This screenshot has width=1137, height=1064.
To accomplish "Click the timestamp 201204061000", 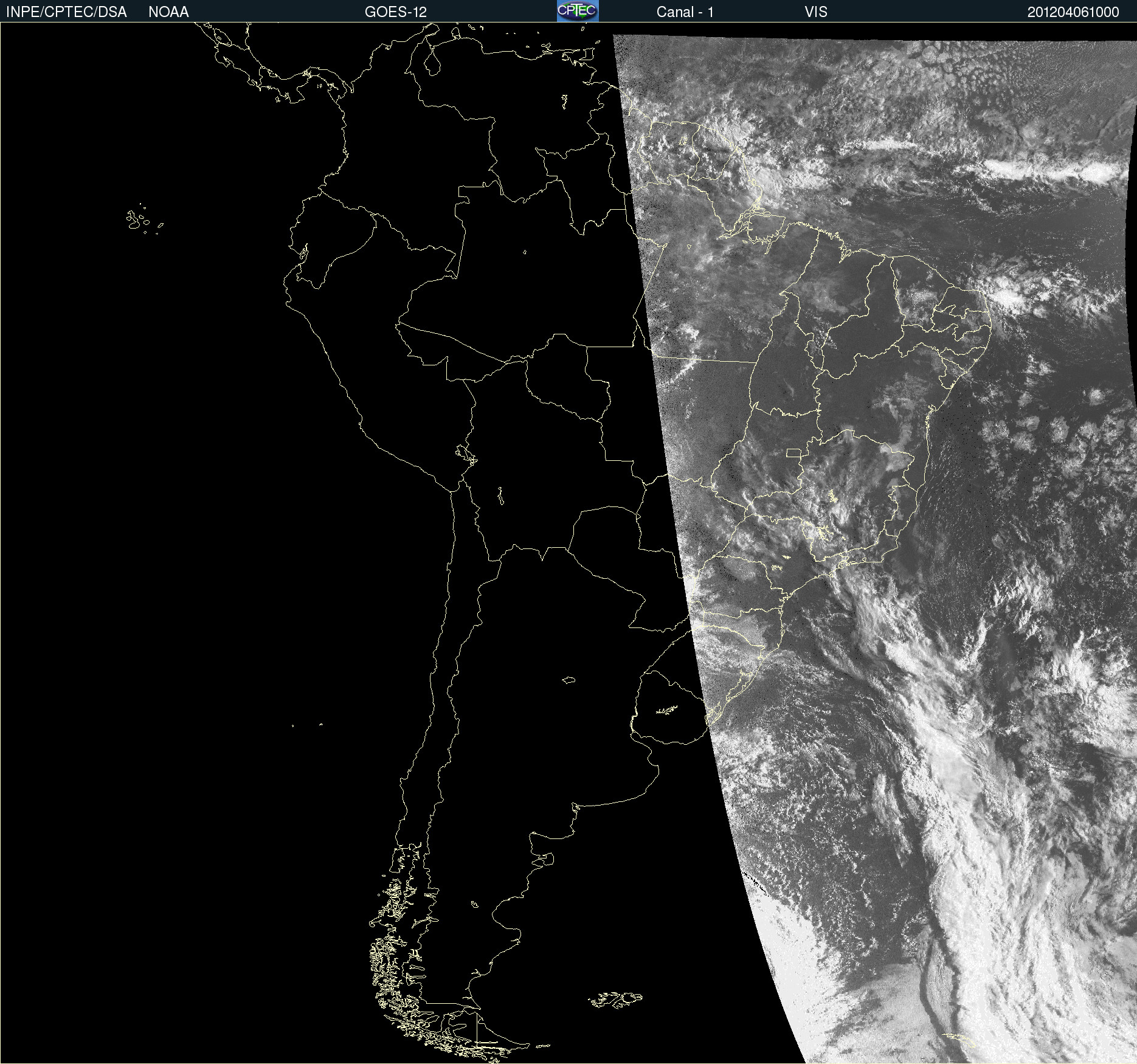I will click(x=1073, y=12).
